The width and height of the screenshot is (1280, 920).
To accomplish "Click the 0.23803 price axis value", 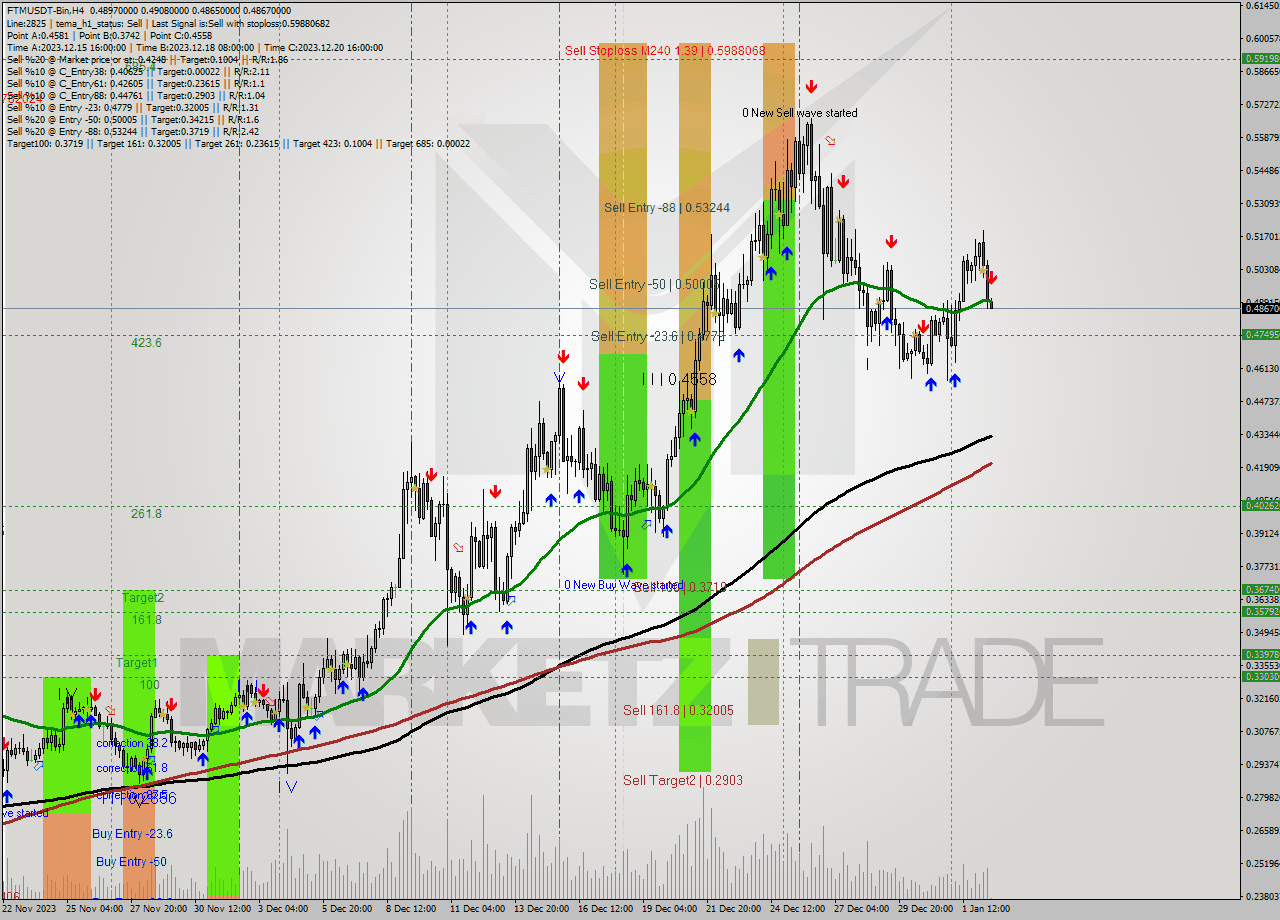I will coord(1262,896).
